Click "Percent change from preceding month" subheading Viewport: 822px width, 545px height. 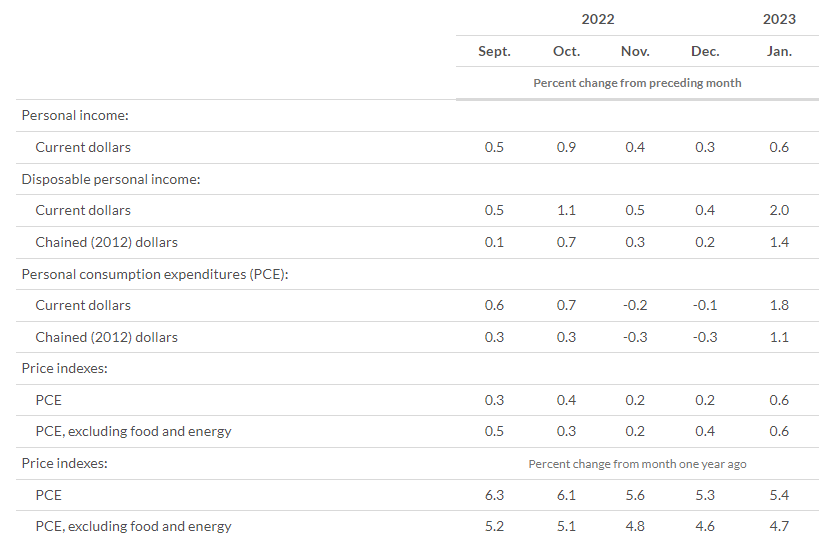click(637, 83)
